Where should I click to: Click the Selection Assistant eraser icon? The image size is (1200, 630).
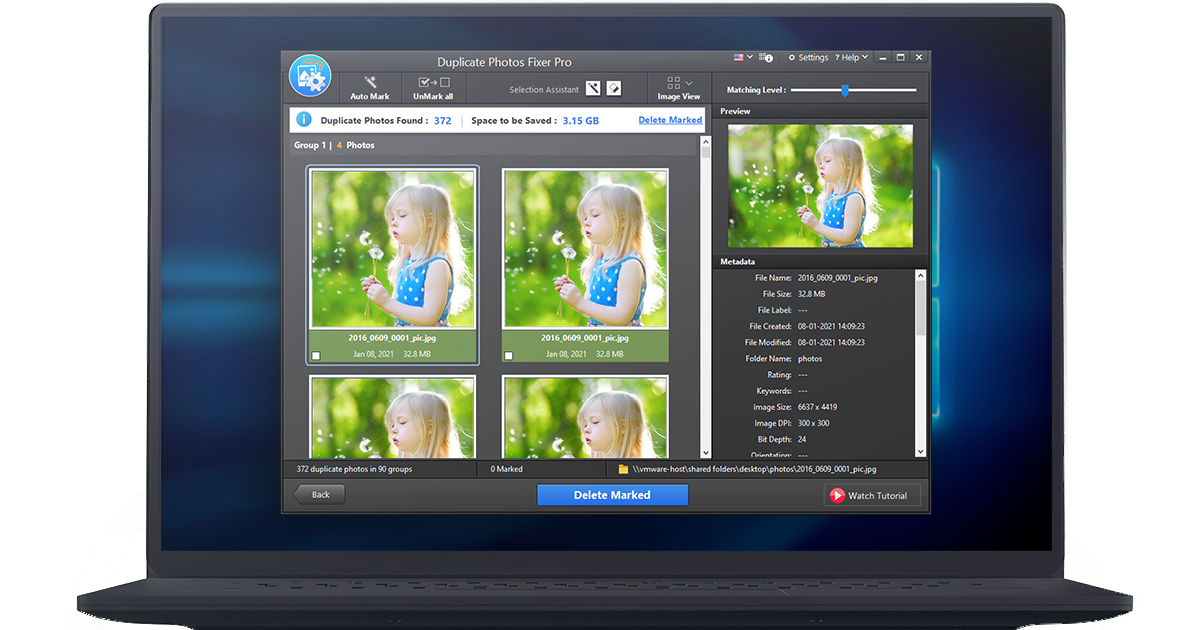(x=614, y=88)
